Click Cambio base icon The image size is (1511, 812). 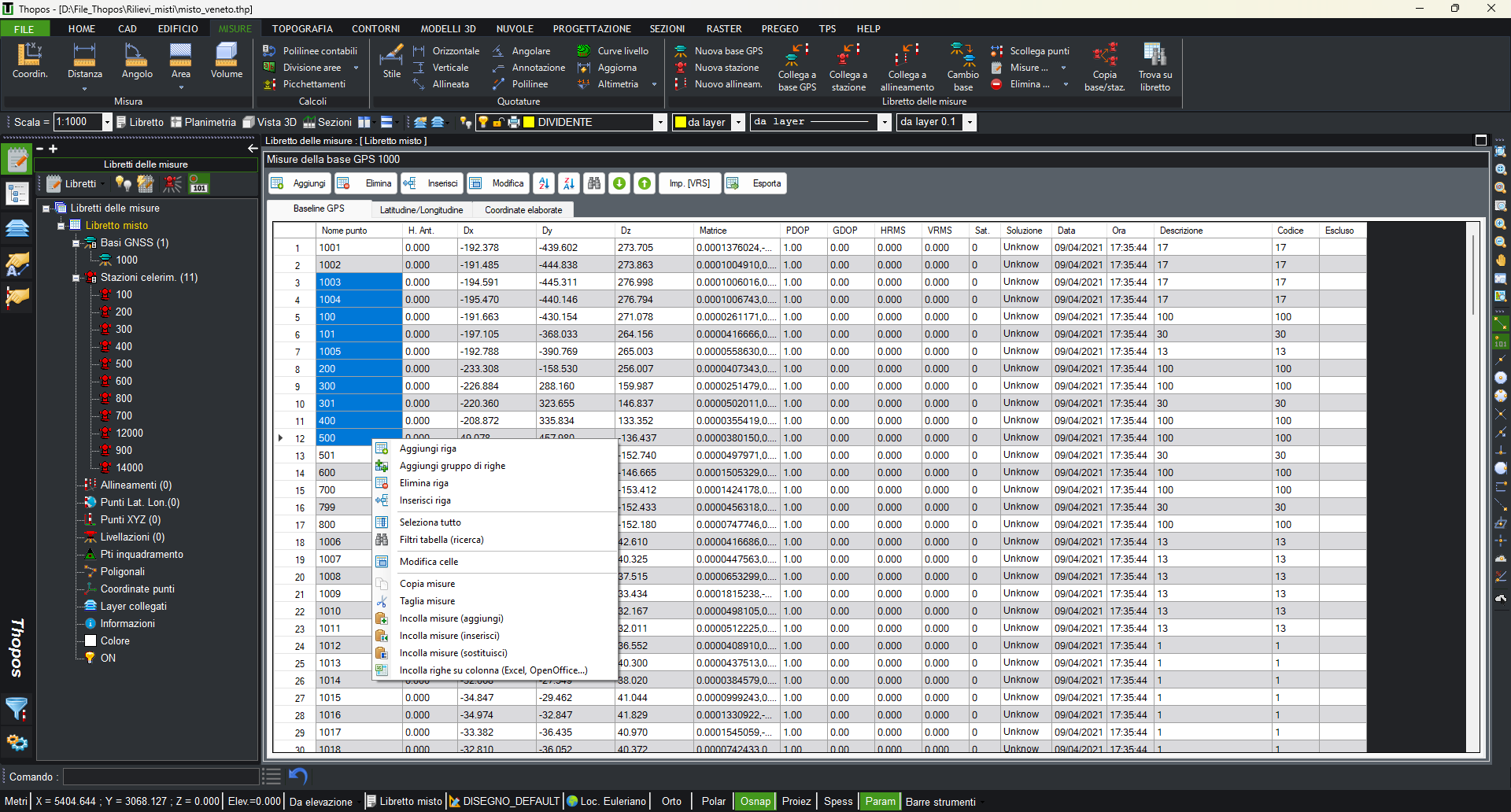963,68
